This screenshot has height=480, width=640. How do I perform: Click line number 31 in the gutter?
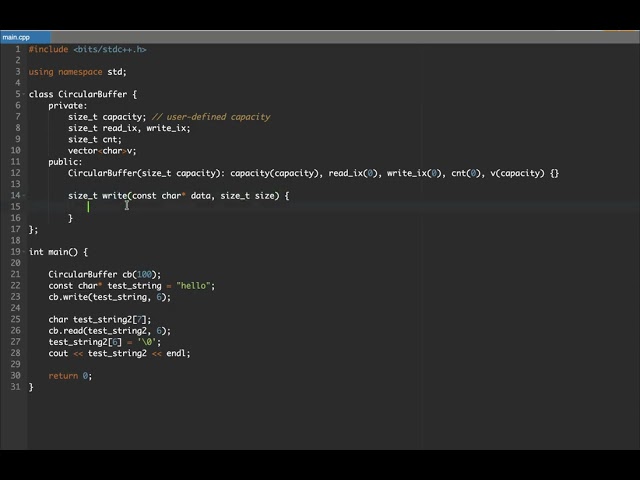(16, 387)
